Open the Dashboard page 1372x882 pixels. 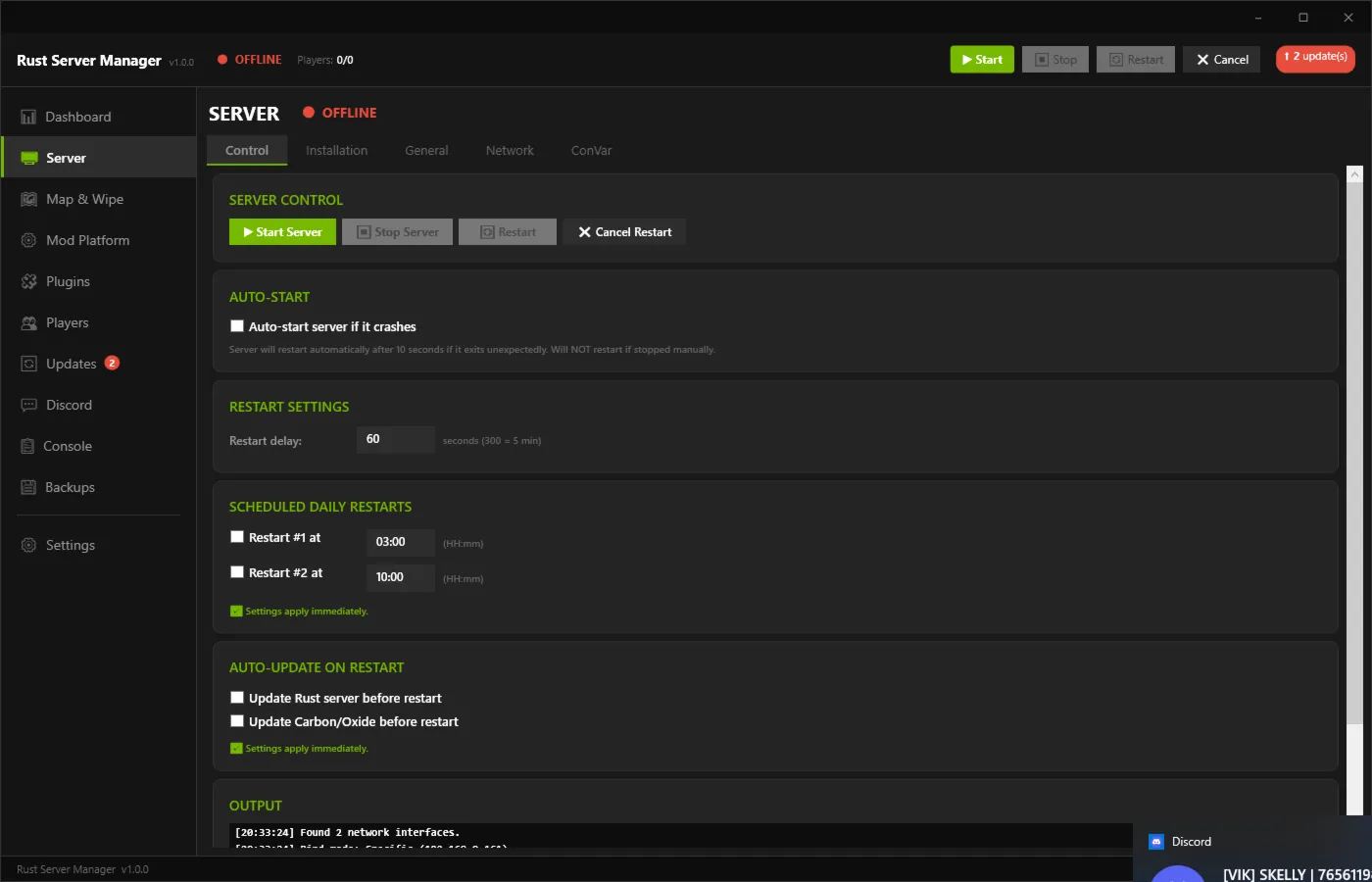click(x=98, y=117)
